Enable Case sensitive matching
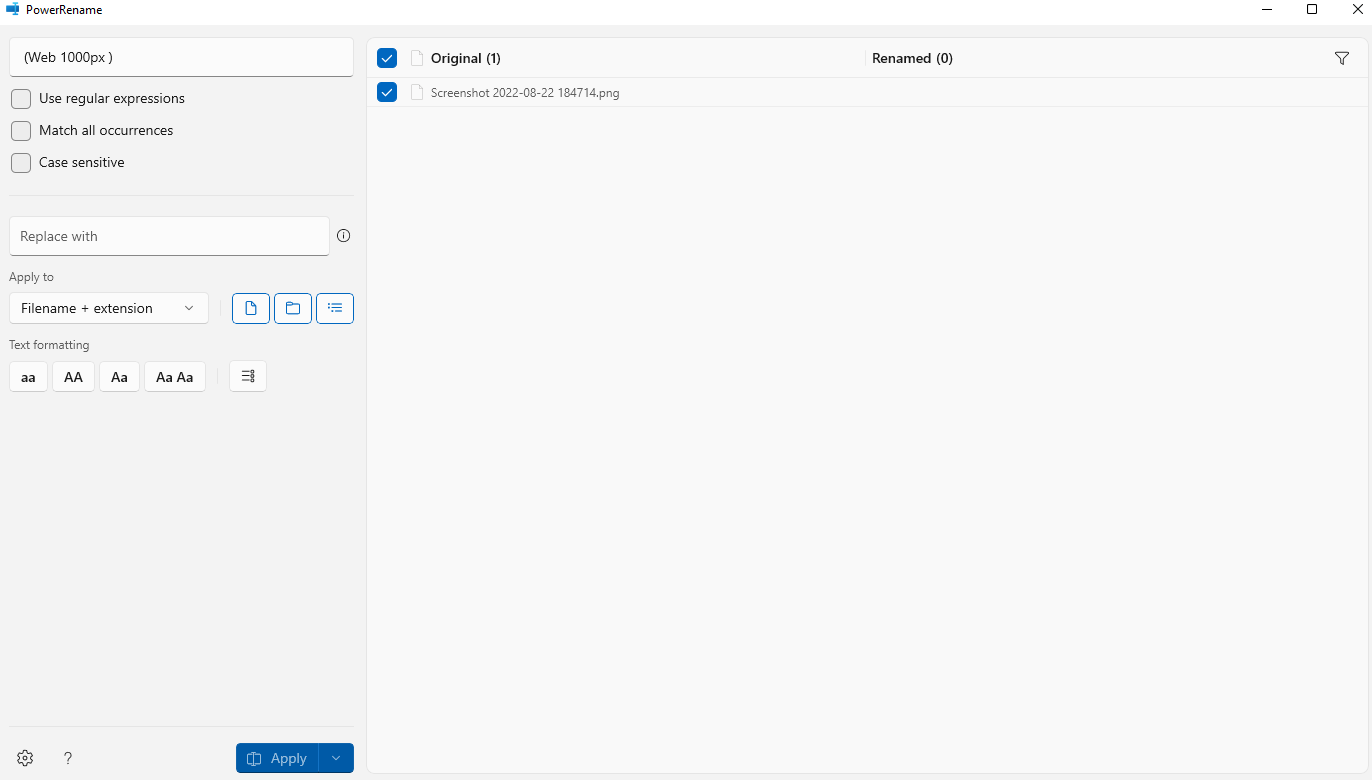The width and height of the screenshot is (1372, 780). [x=20, y=162]
